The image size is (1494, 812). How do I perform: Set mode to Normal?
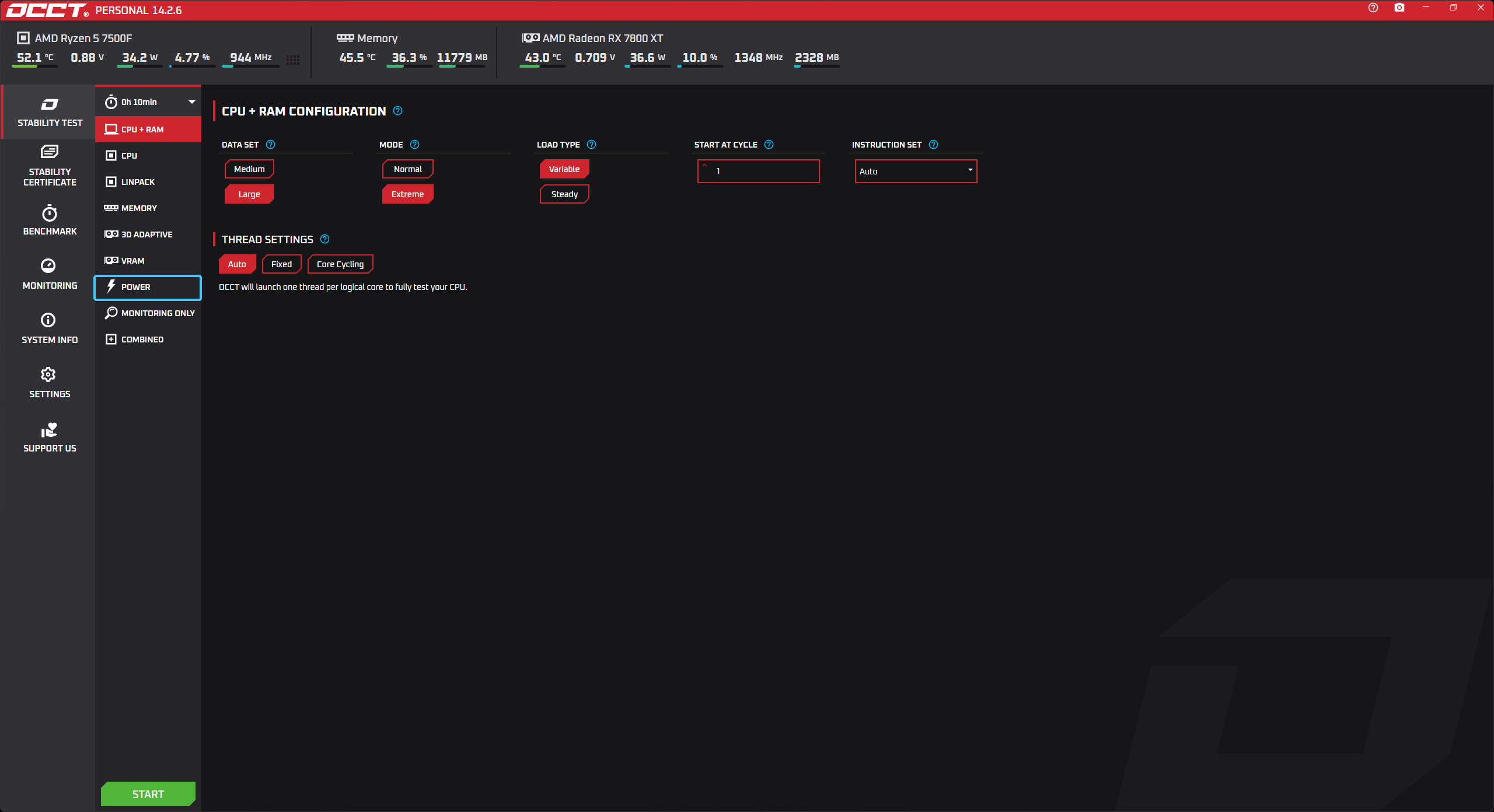pyautogui.click(x=407, y=169)
